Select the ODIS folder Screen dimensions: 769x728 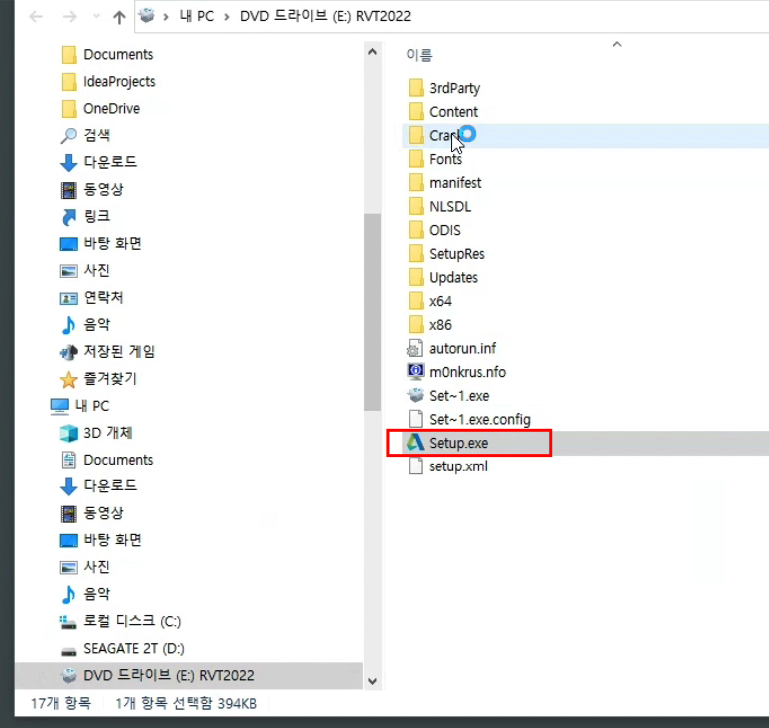[435, 230]
